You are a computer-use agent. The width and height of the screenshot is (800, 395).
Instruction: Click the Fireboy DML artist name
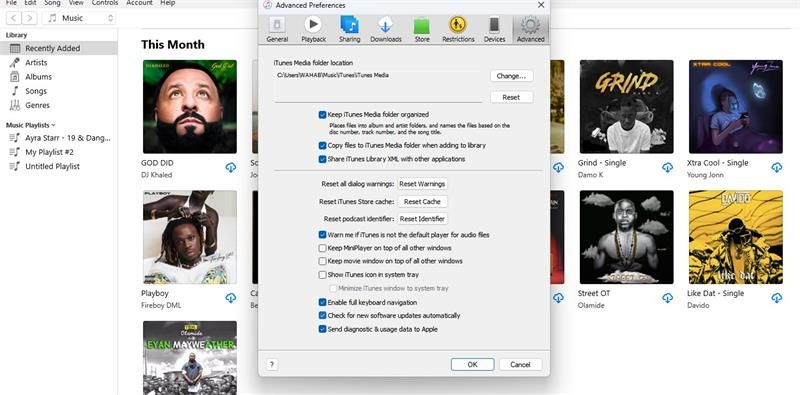pyautogui.click(x=161, y=306)
